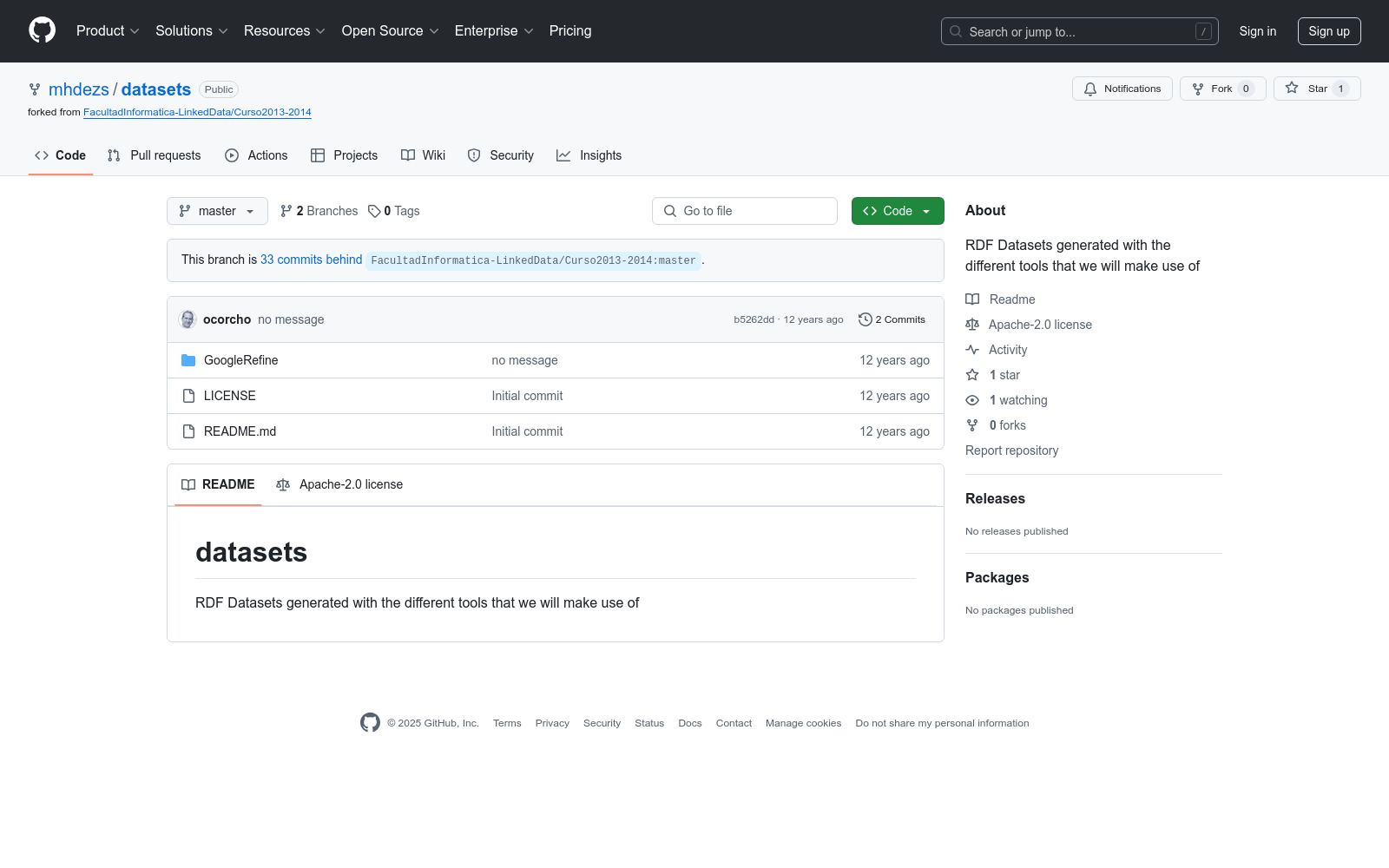Viewport: 1389px width, 868px height.
Task: Click the search magnifier icon in header
Action: (956, 31)
